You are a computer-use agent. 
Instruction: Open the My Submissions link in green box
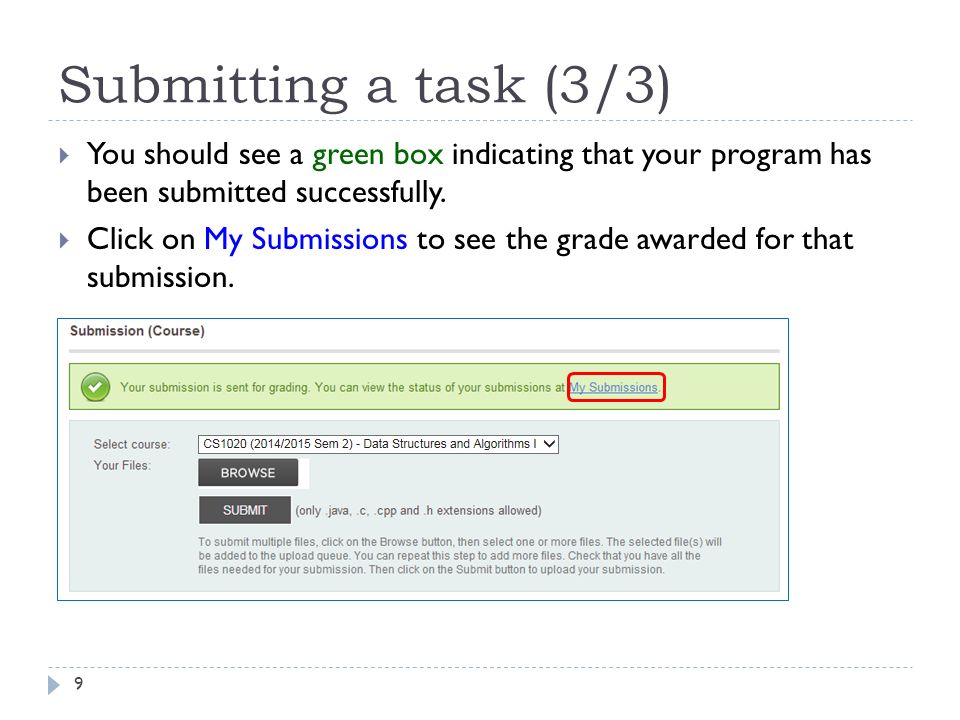(614, 388)
